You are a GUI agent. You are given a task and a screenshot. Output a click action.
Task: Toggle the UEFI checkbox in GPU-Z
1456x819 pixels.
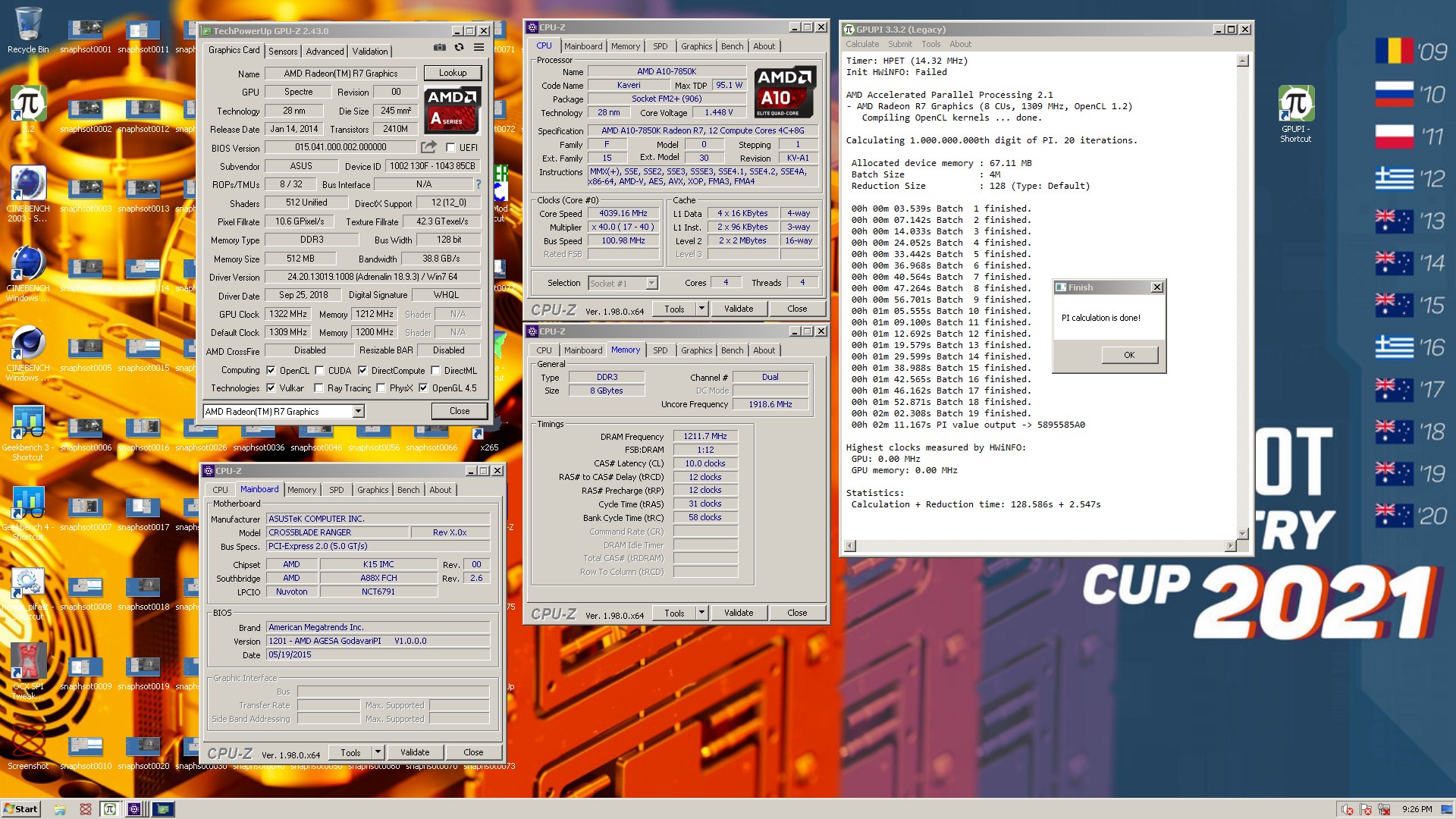click(x=450, y=147)
